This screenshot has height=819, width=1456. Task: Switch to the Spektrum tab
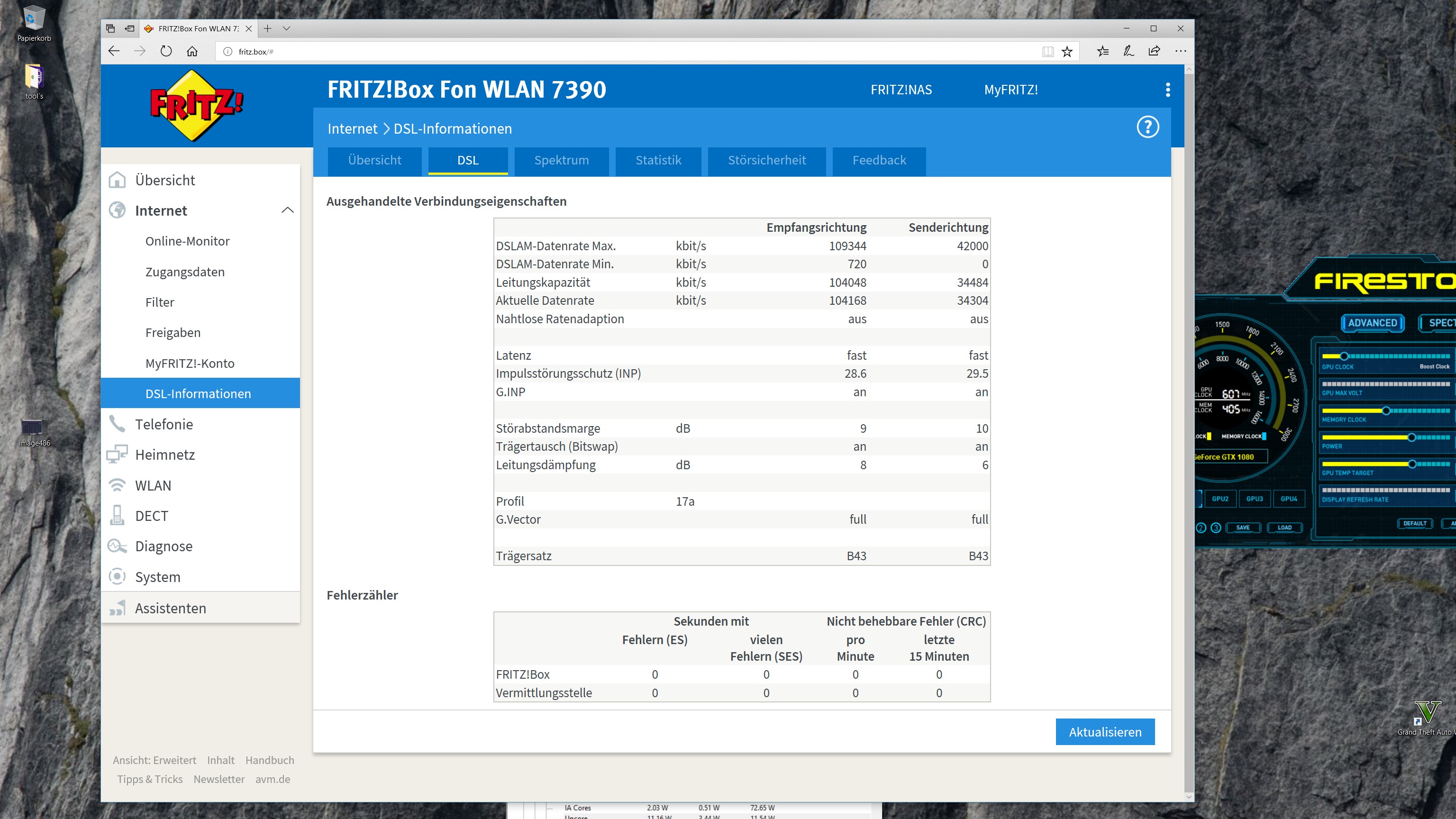pyautogui.click(x=561, y=161)
